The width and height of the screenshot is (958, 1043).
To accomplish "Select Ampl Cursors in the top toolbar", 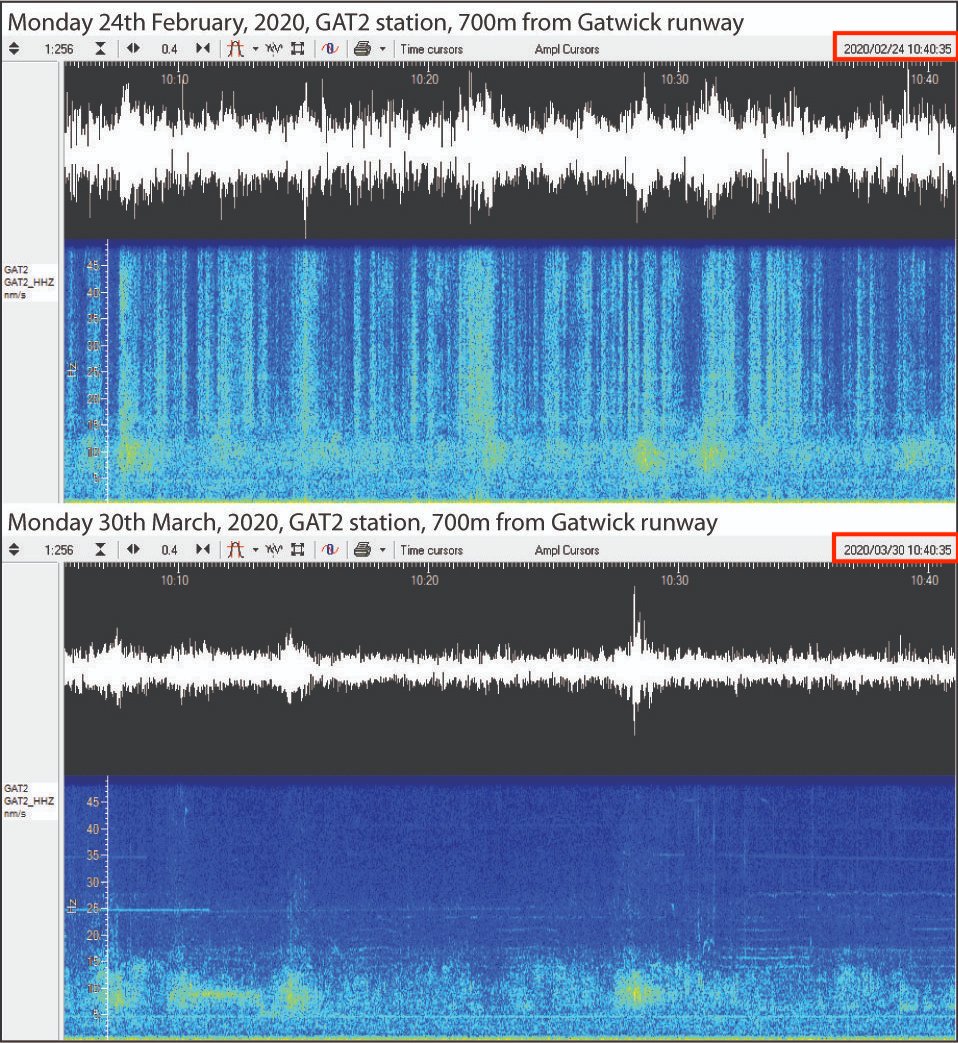I will (567, 49).
